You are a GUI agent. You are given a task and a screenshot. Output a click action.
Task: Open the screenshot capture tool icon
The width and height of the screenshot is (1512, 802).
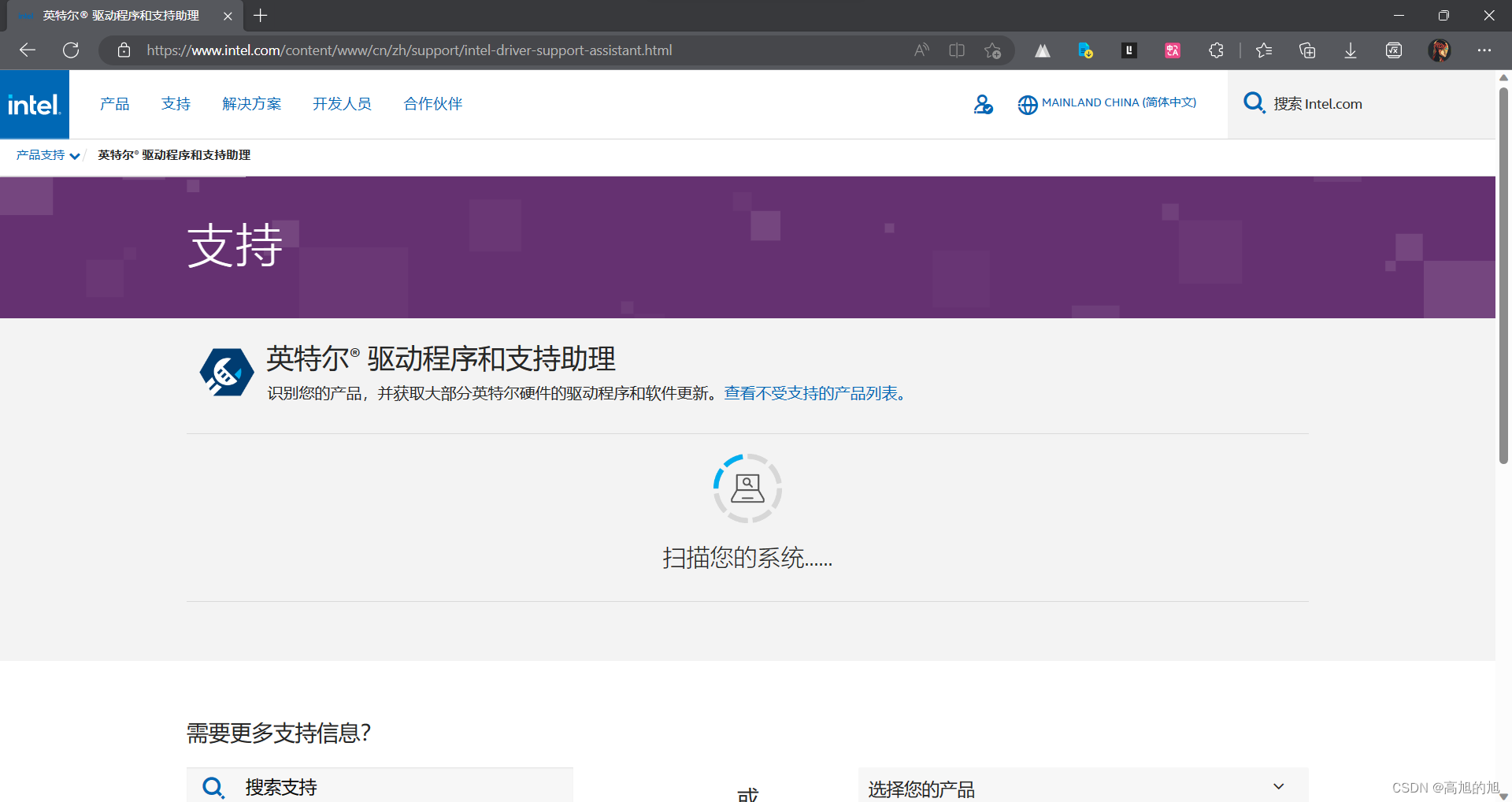pyautogui.click(x=1394, y=50)
